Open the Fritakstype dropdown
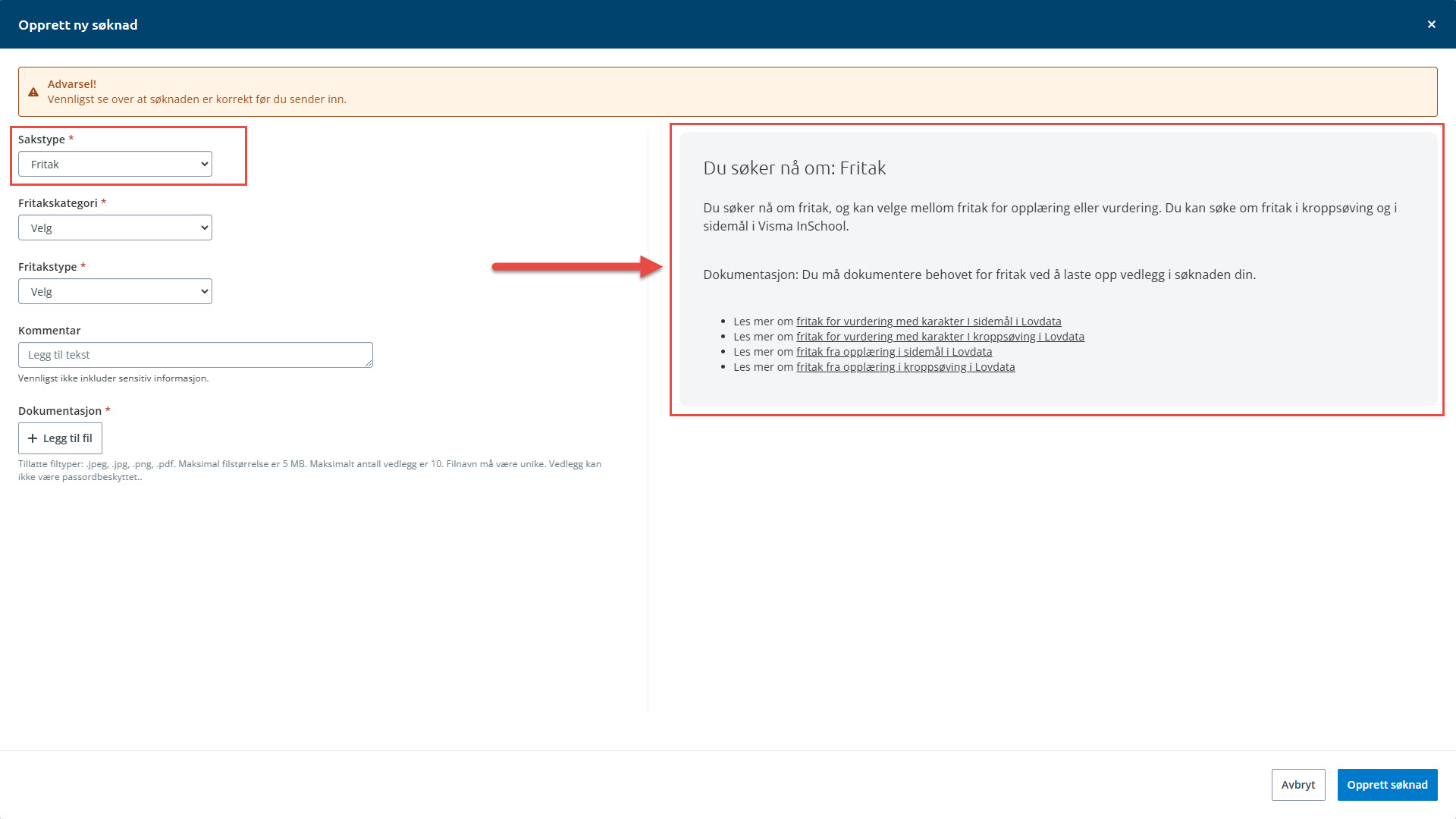 tap(115, 291)
